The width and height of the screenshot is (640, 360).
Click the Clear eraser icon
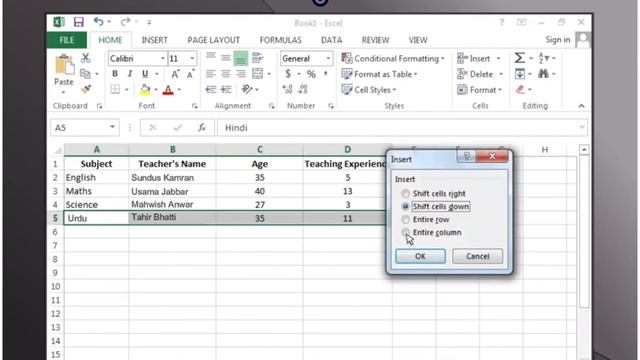(x=520, y=89)
